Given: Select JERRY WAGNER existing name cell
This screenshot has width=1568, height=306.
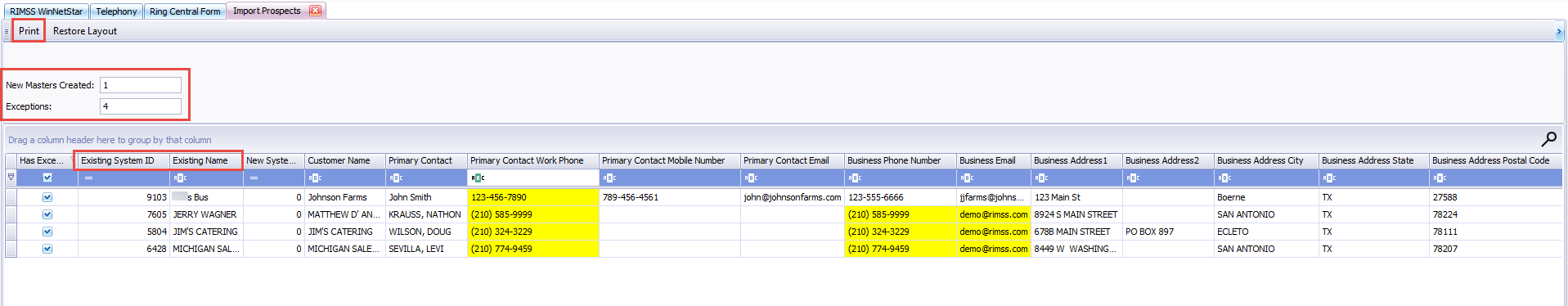Looking at the screenshot, I should click(x=206, y=214).
